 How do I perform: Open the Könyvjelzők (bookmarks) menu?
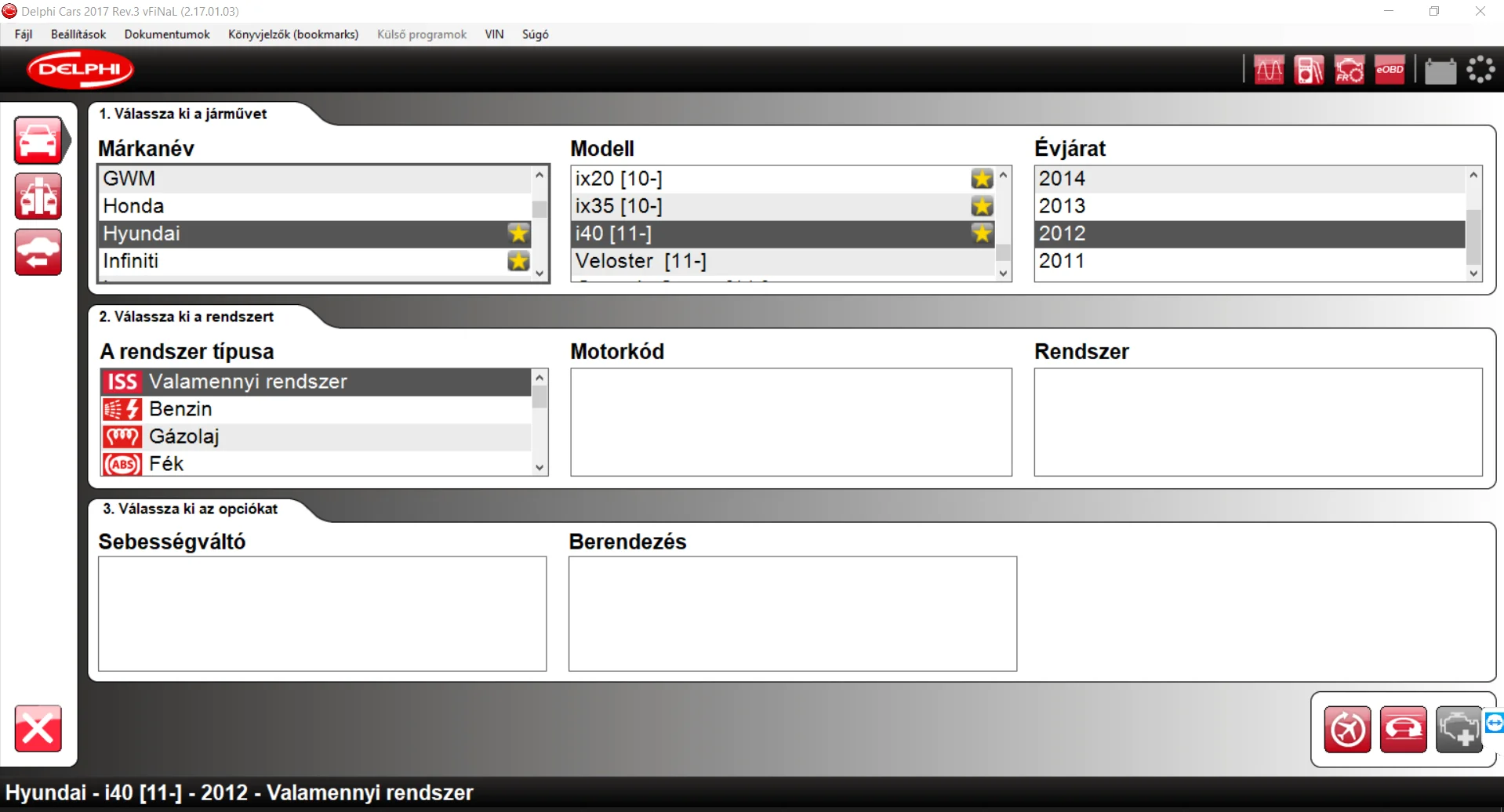(x=293, y=34)
